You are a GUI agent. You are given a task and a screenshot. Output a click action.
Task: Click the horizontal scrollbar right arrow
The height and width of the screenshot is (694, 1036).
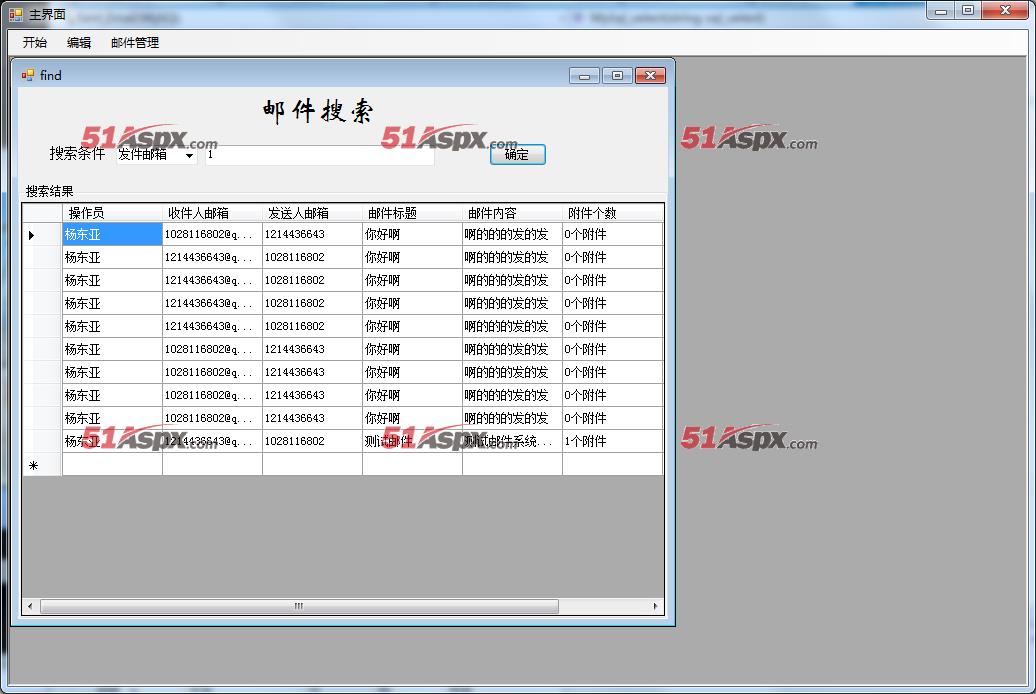coord(656,606)
